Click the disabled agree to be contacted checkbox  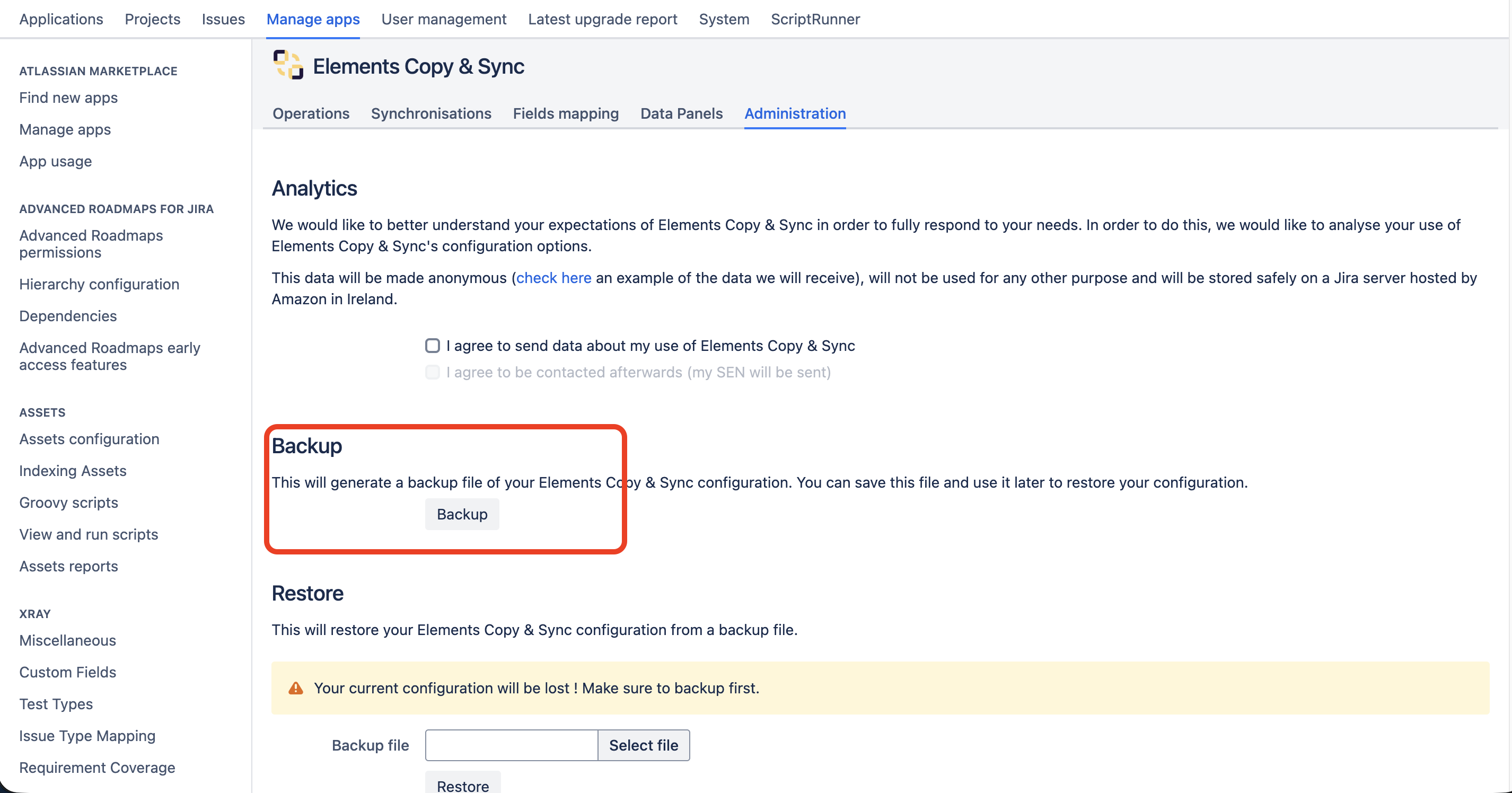click(x=433, y=372)
